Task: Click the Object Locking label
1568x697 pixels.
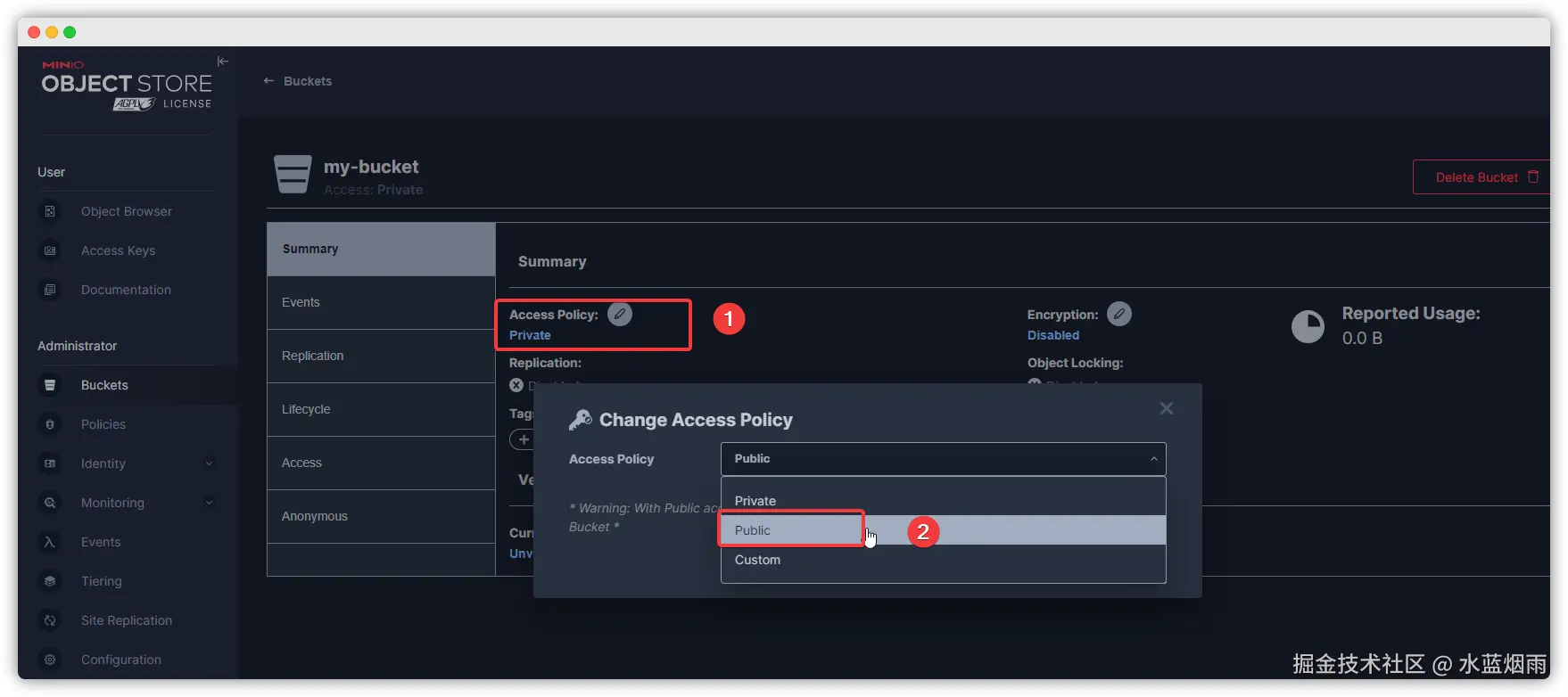Action: pos(1075,363)
